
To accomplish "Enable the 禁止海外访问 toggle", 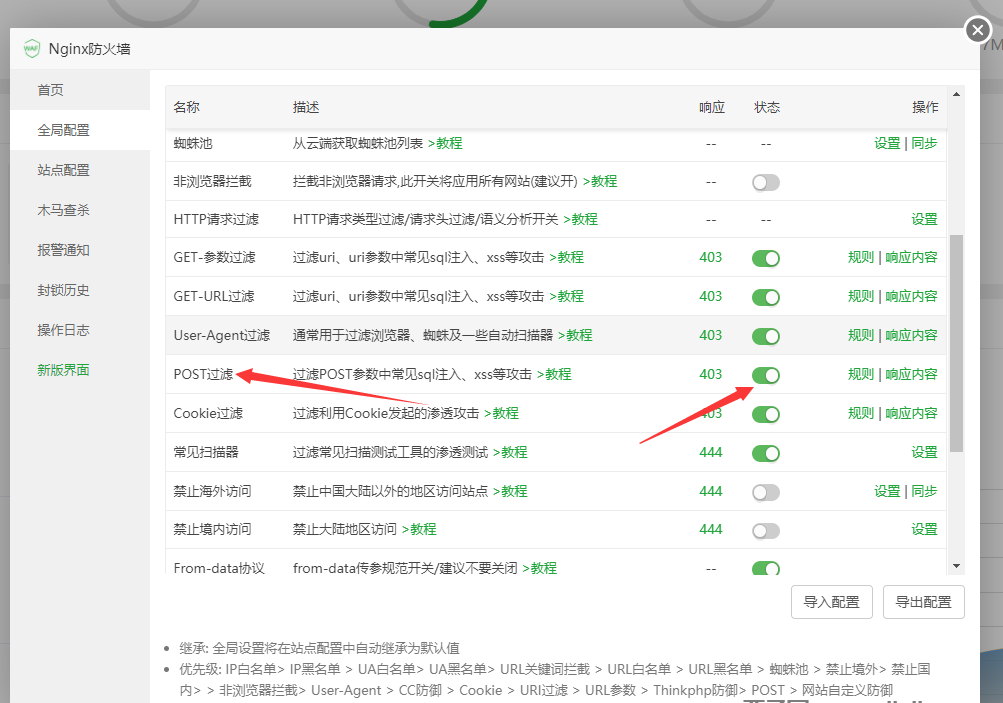I will click(x=765, y=492).
